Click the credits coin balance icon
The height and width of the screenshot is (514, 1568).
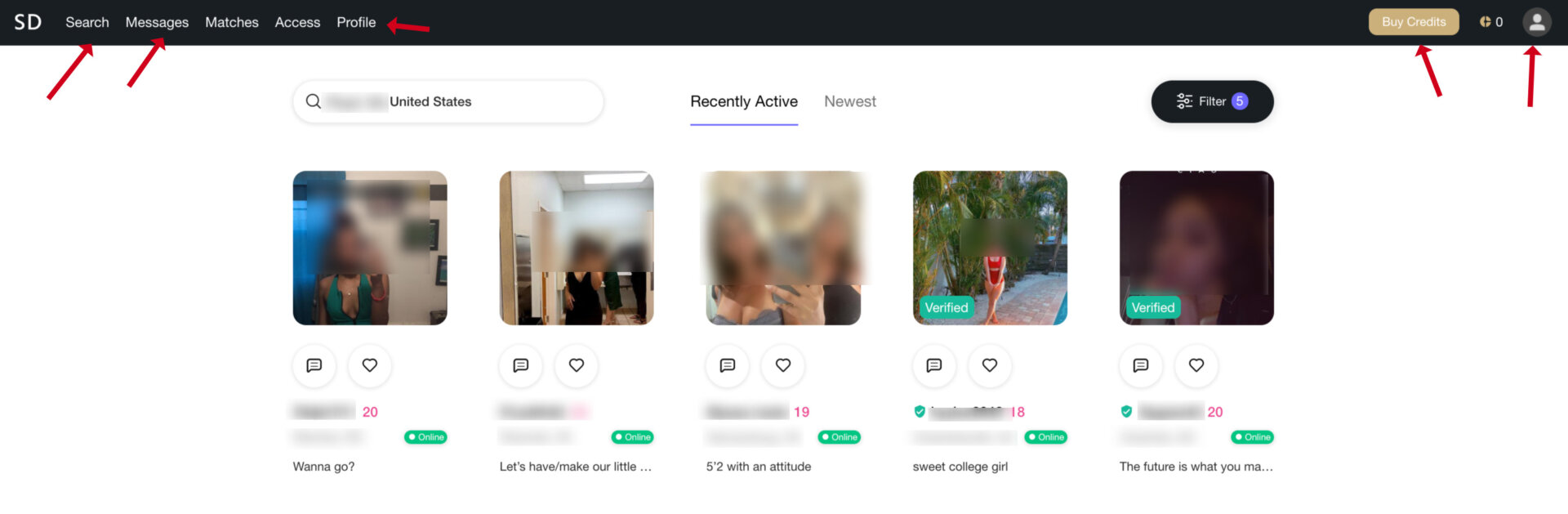(1485, 22)
